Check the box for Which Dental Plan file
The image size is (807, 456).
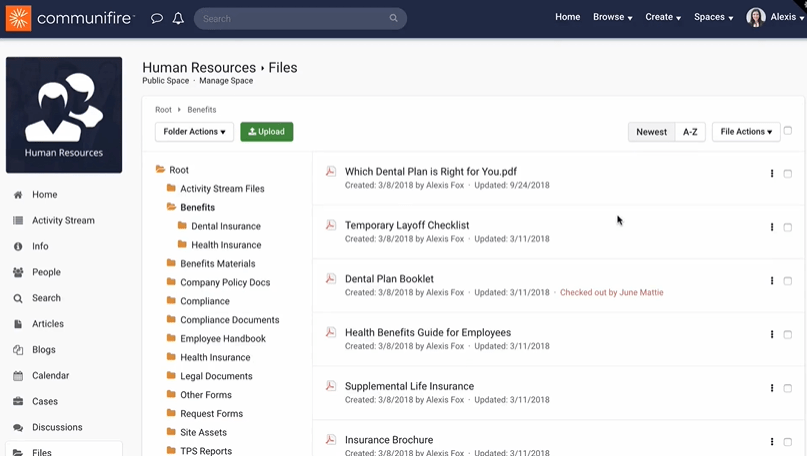(x=788, y=174)
